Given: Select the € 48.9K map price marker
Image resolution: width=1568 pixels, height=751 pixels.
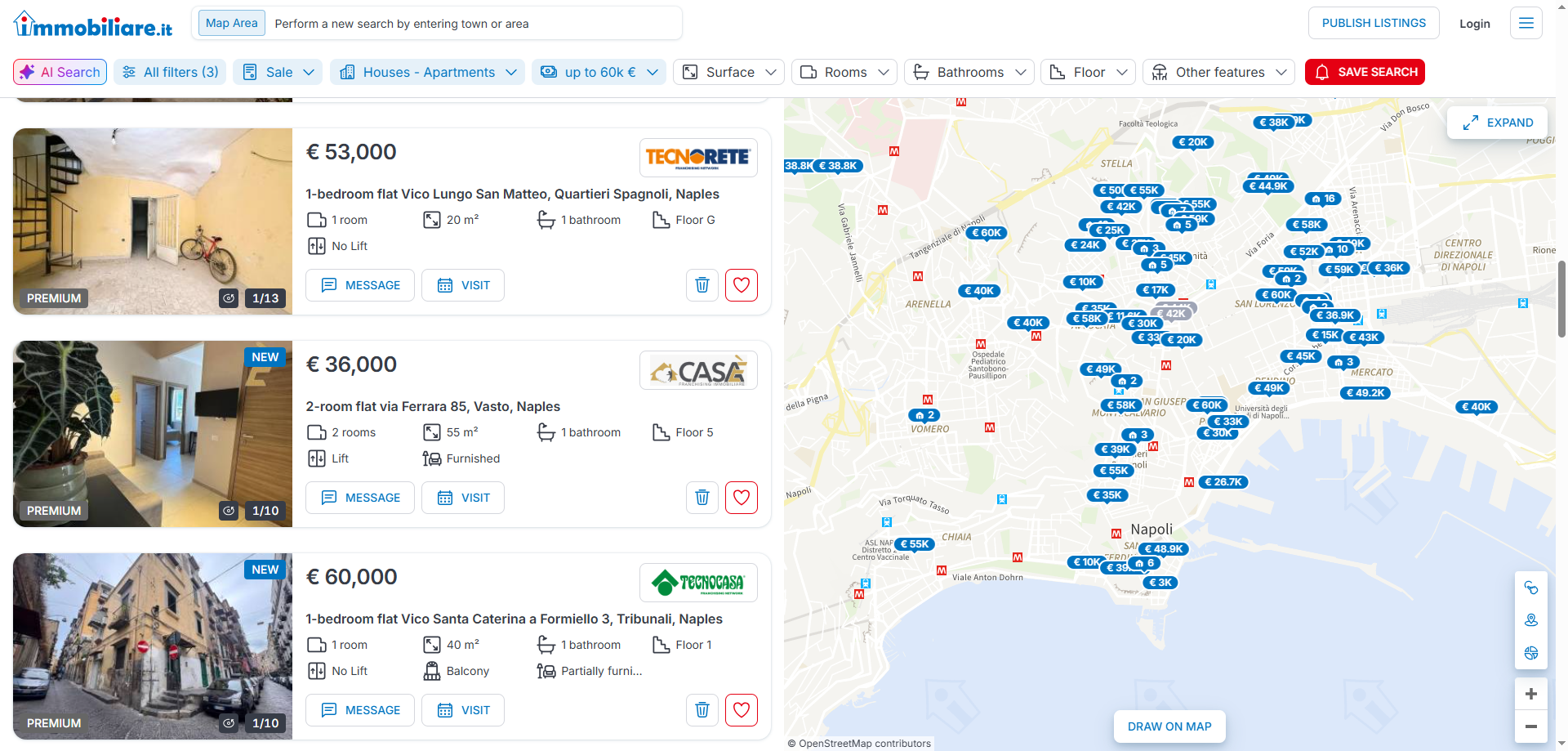Looking at the screenshot, I should 1165,549.
